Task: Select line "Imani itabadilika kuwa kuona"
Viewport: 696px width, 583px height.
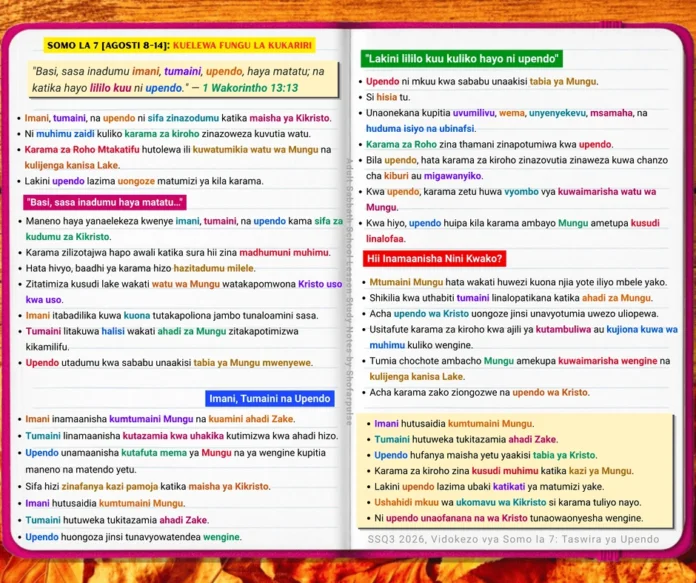Action: (172, 316)
